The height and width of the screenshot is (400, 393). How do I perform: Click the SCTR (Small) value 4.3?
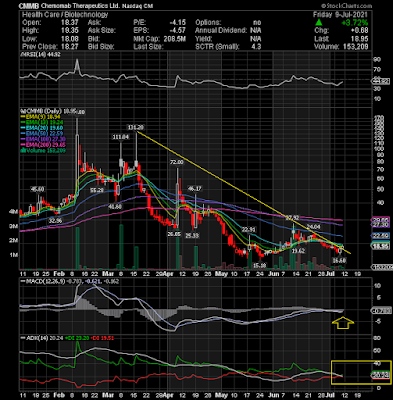(x=256, y=47)
